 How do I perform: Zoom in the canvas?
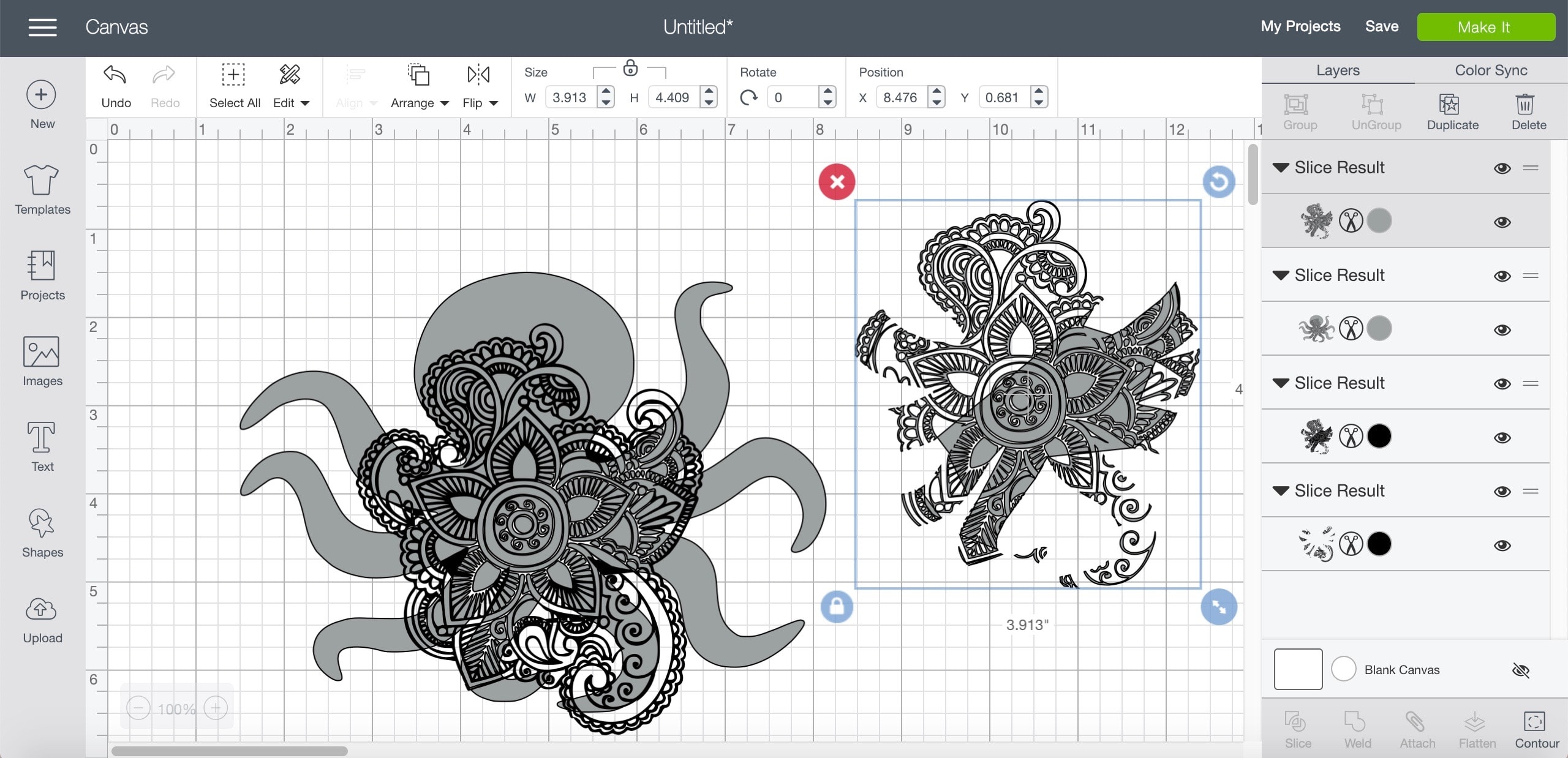tap(216, 708)
